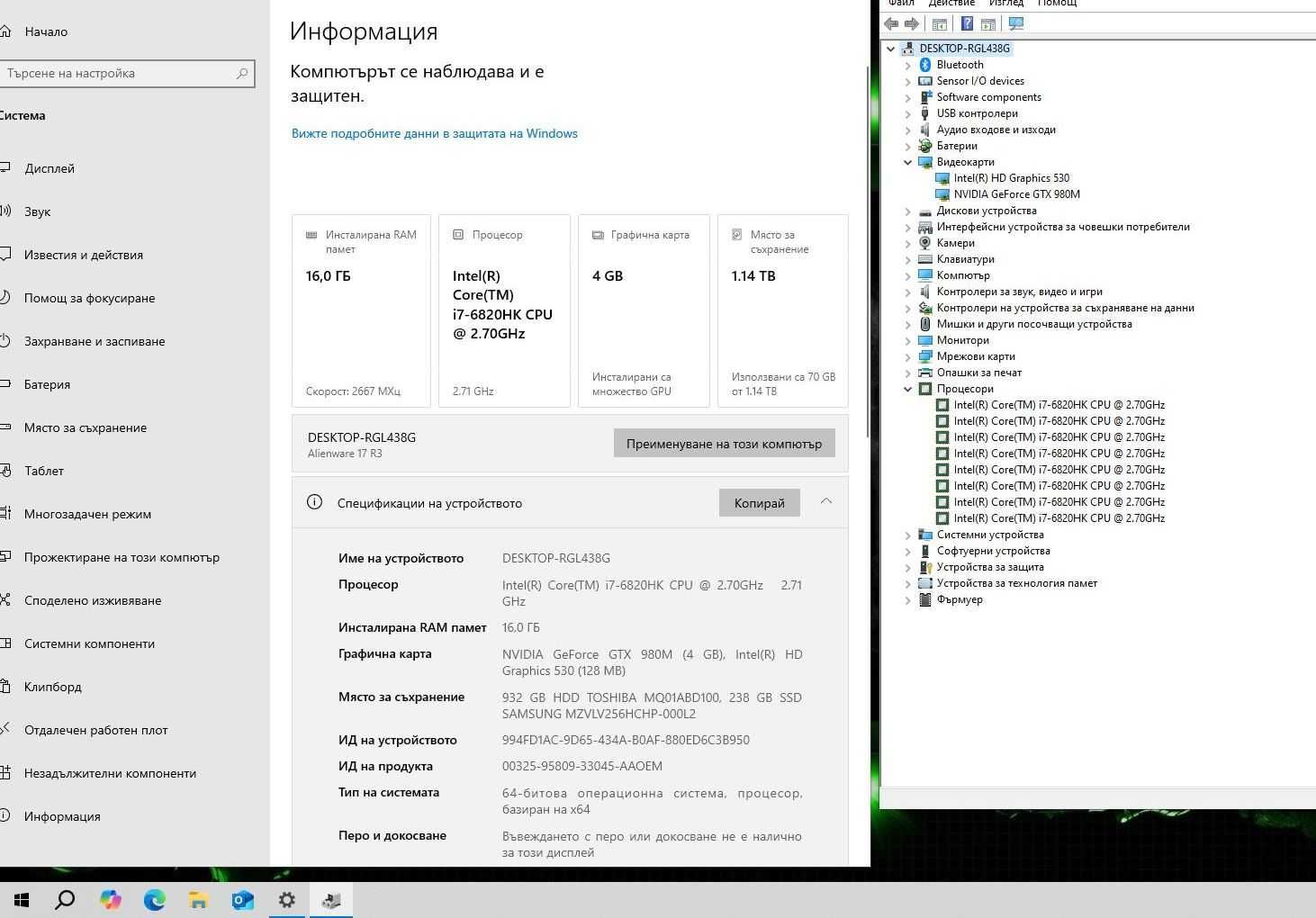Select Устройства за технология памет row
The height and width of the screenshot is (918, 1316).
[x=1016, y=583]
